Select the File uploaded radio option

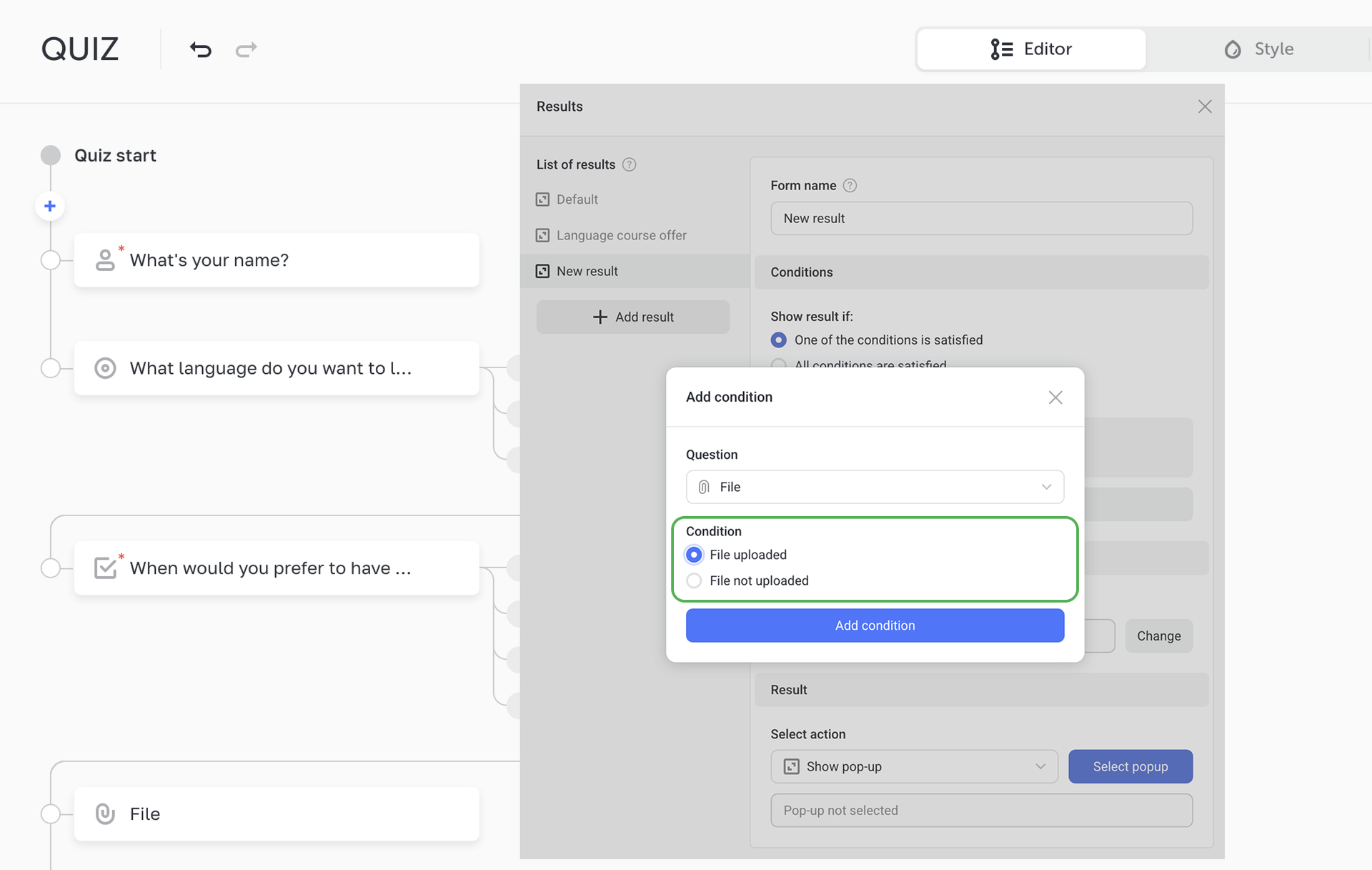[x=694, y=555]
